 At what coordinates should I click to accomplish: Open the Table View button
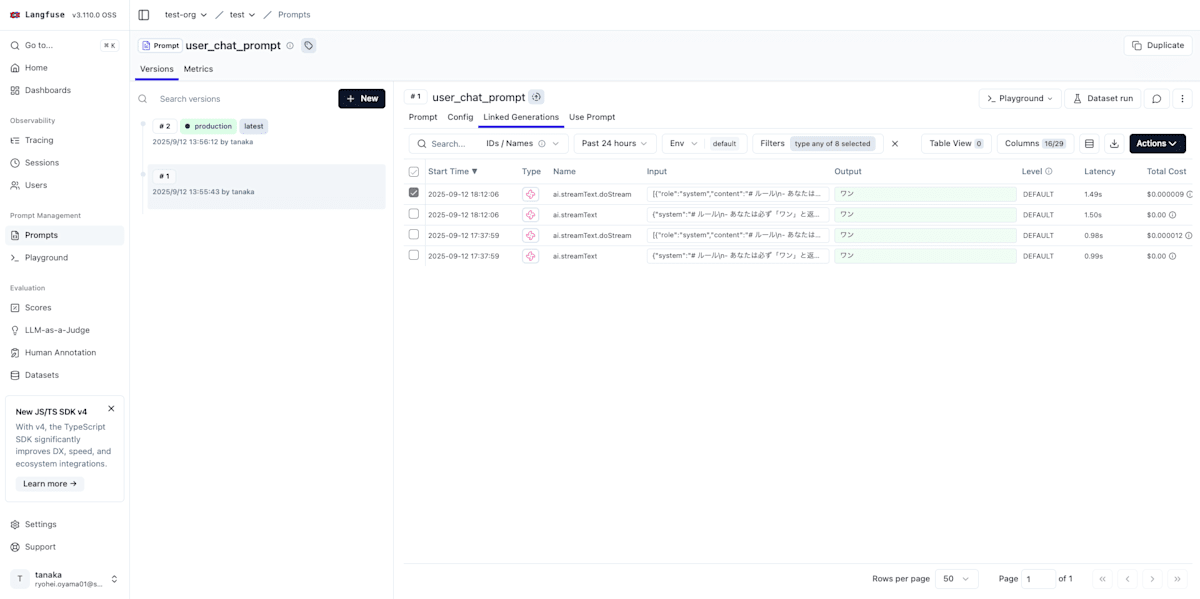click(956, 143)
